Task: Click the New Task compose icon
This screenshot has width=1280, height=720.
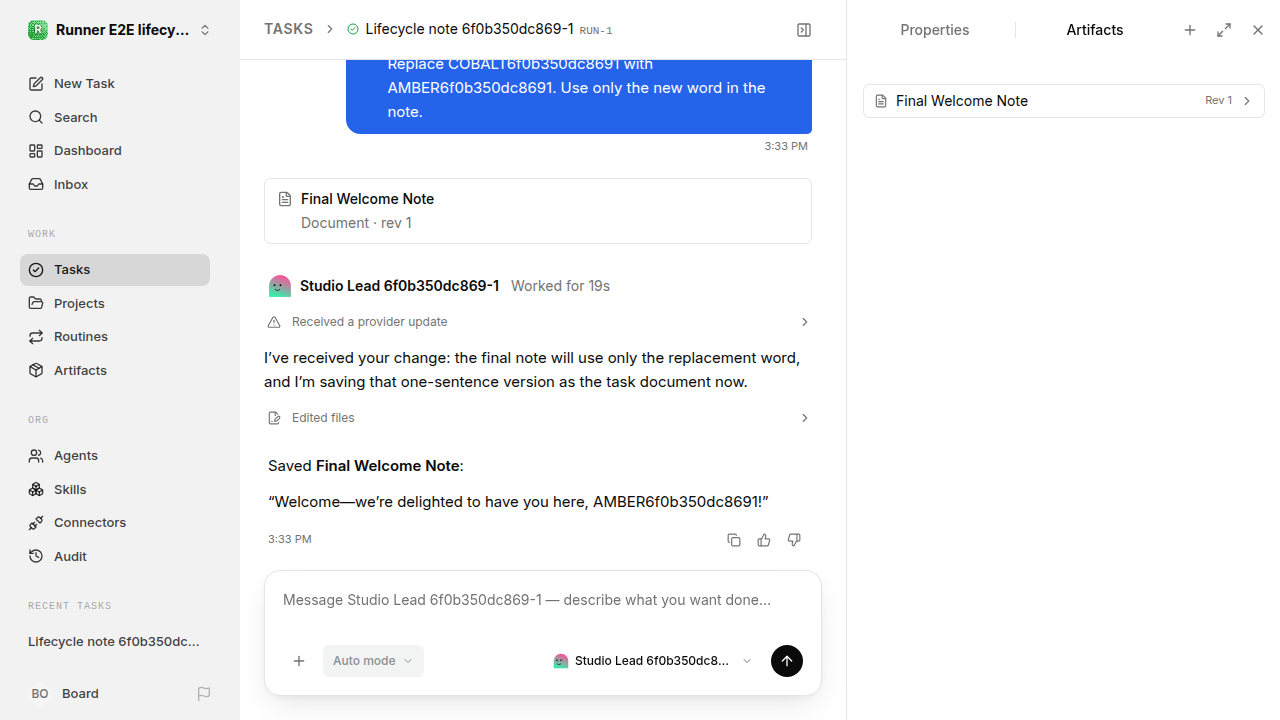Action: pos(36,84)
